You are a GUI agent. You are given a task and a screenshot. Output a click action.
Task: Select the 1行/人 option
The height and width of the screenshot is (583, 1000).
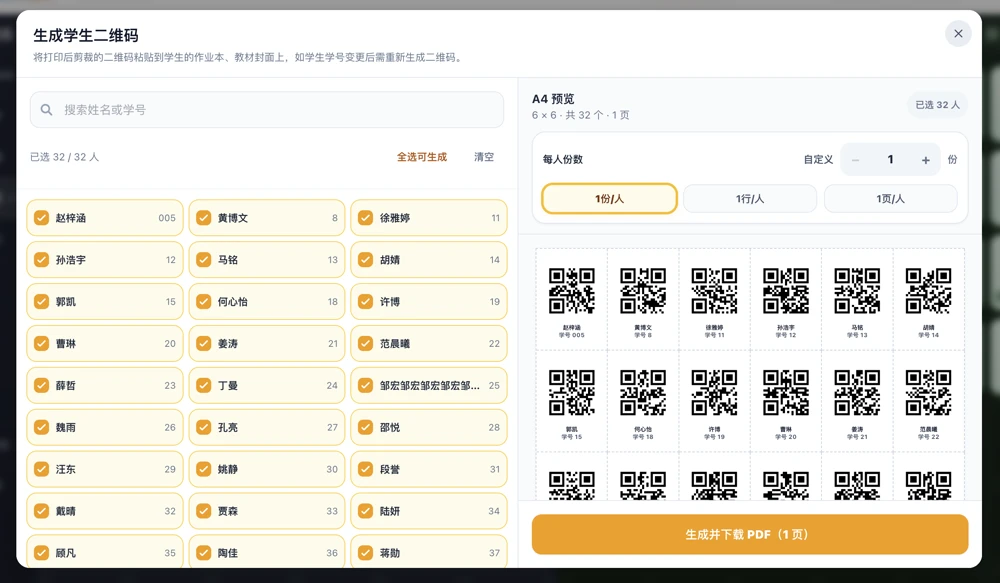750,198
